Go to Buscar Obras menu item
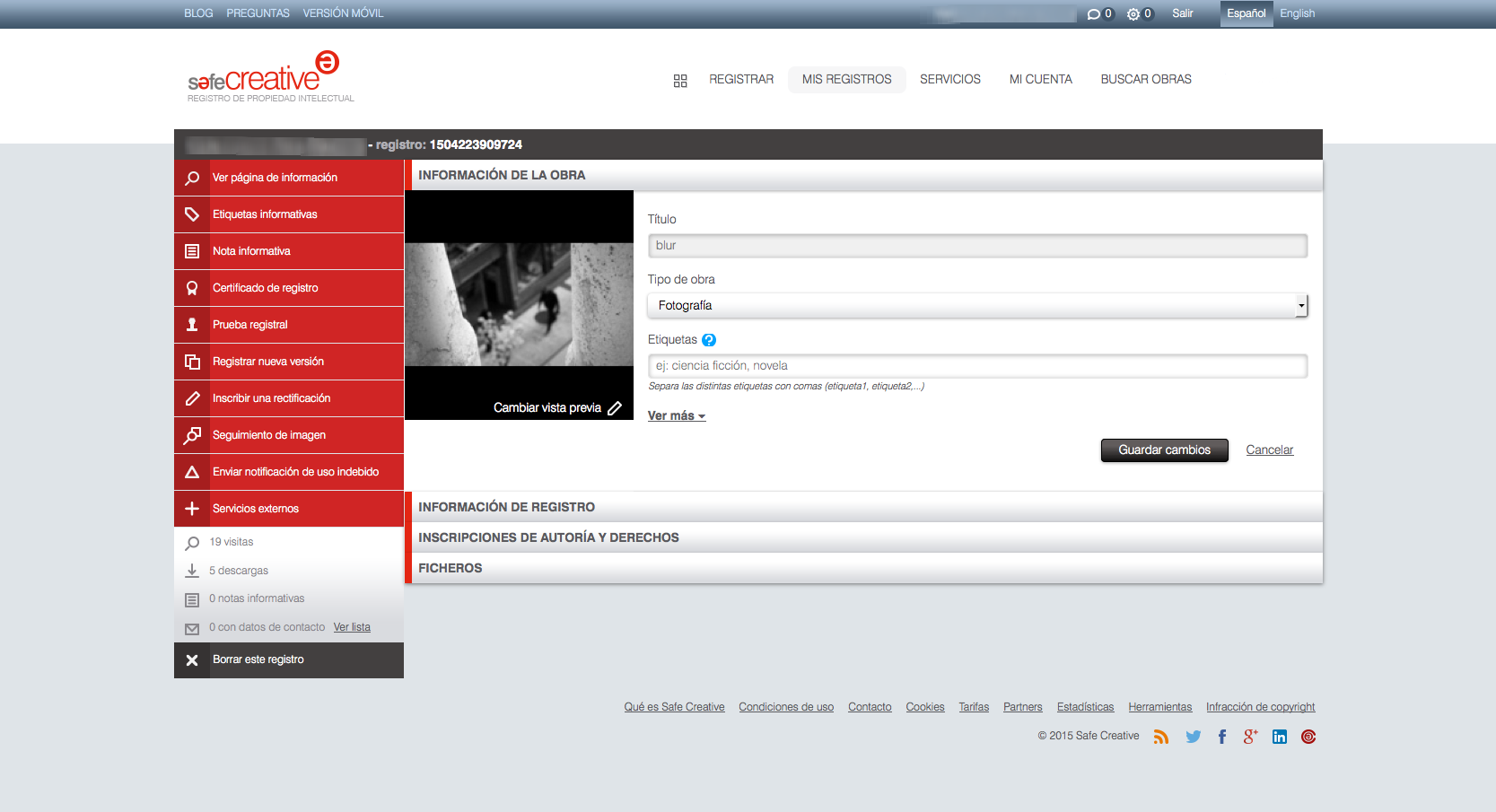The image size is (1496, 812). pyautogui.click(x=1146, y=79)
